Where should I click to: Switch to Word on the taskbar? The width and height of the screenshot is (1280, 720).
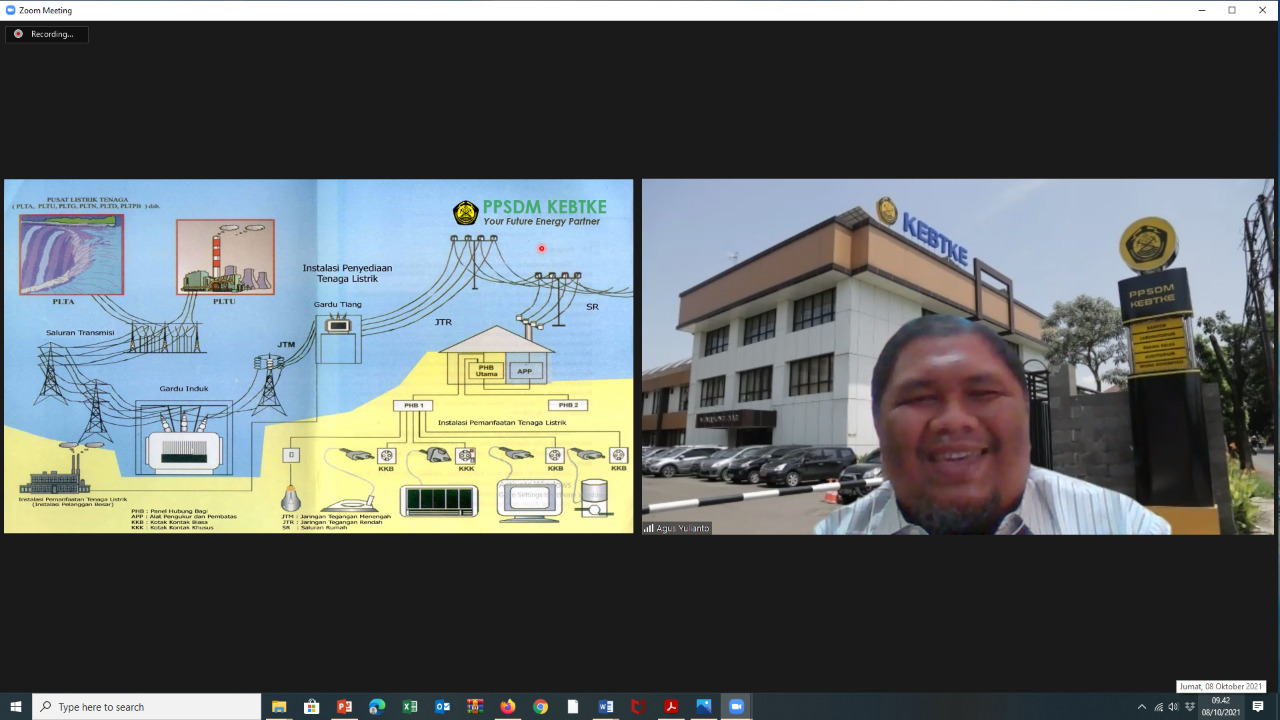(606, 706)
